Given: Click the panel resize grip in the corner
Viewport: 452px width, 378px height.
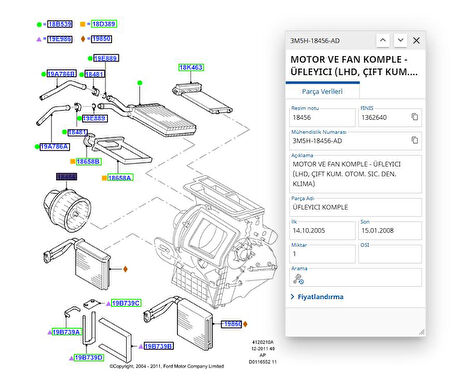Looking at the screenshot, I should (x=422, y=332).
